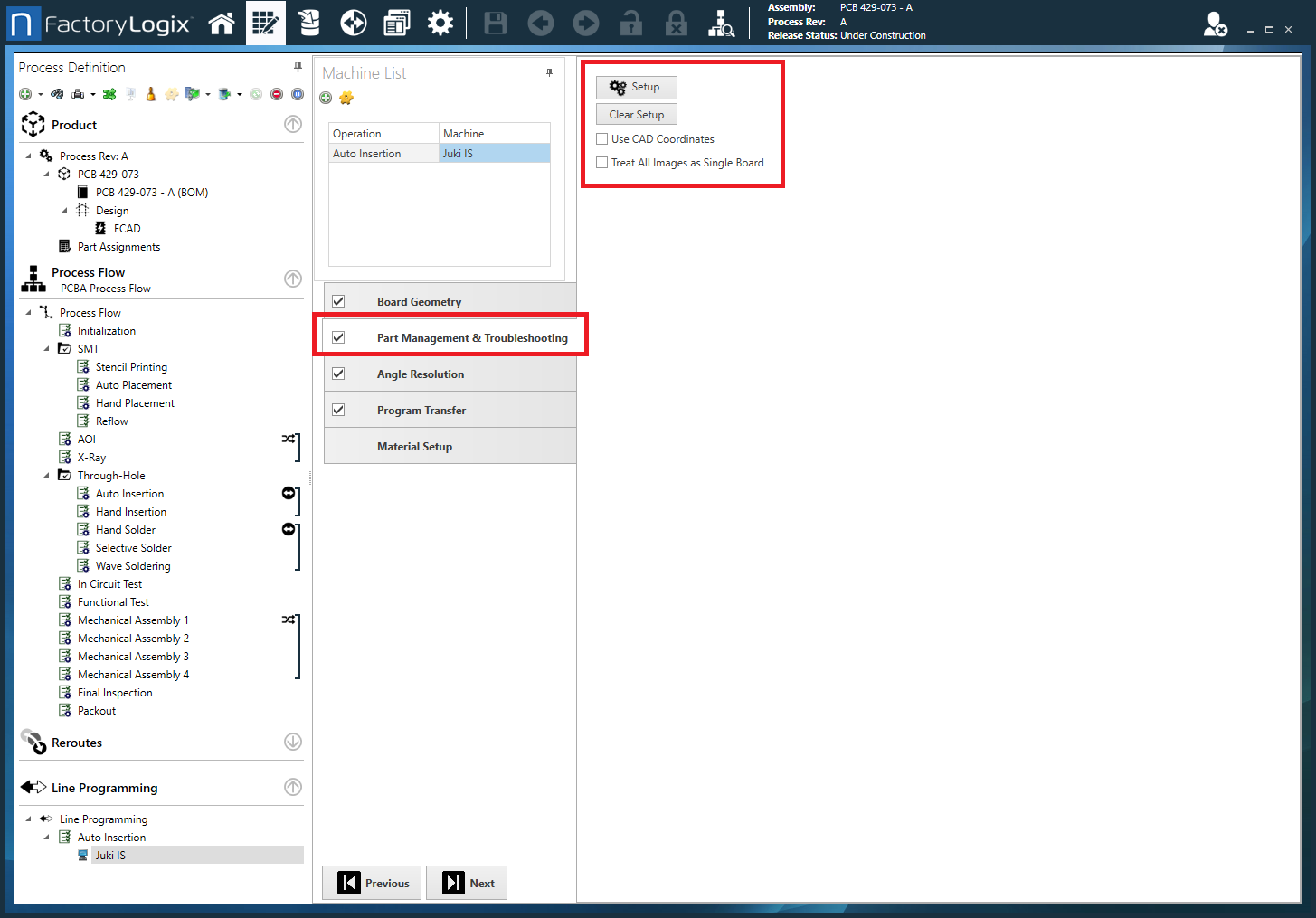Select the Material Setup step
This screenshot has width=1316, height=918.
pos(414,446)
